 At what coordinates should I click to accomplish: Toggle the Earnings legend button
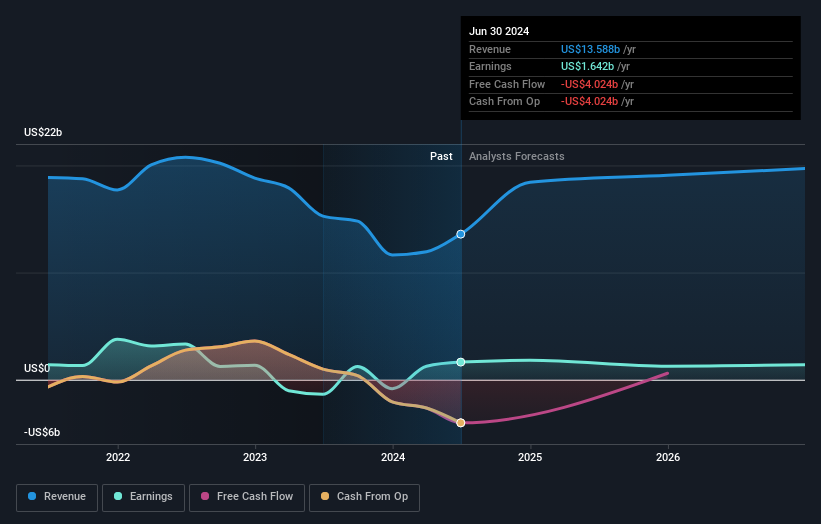143,497
